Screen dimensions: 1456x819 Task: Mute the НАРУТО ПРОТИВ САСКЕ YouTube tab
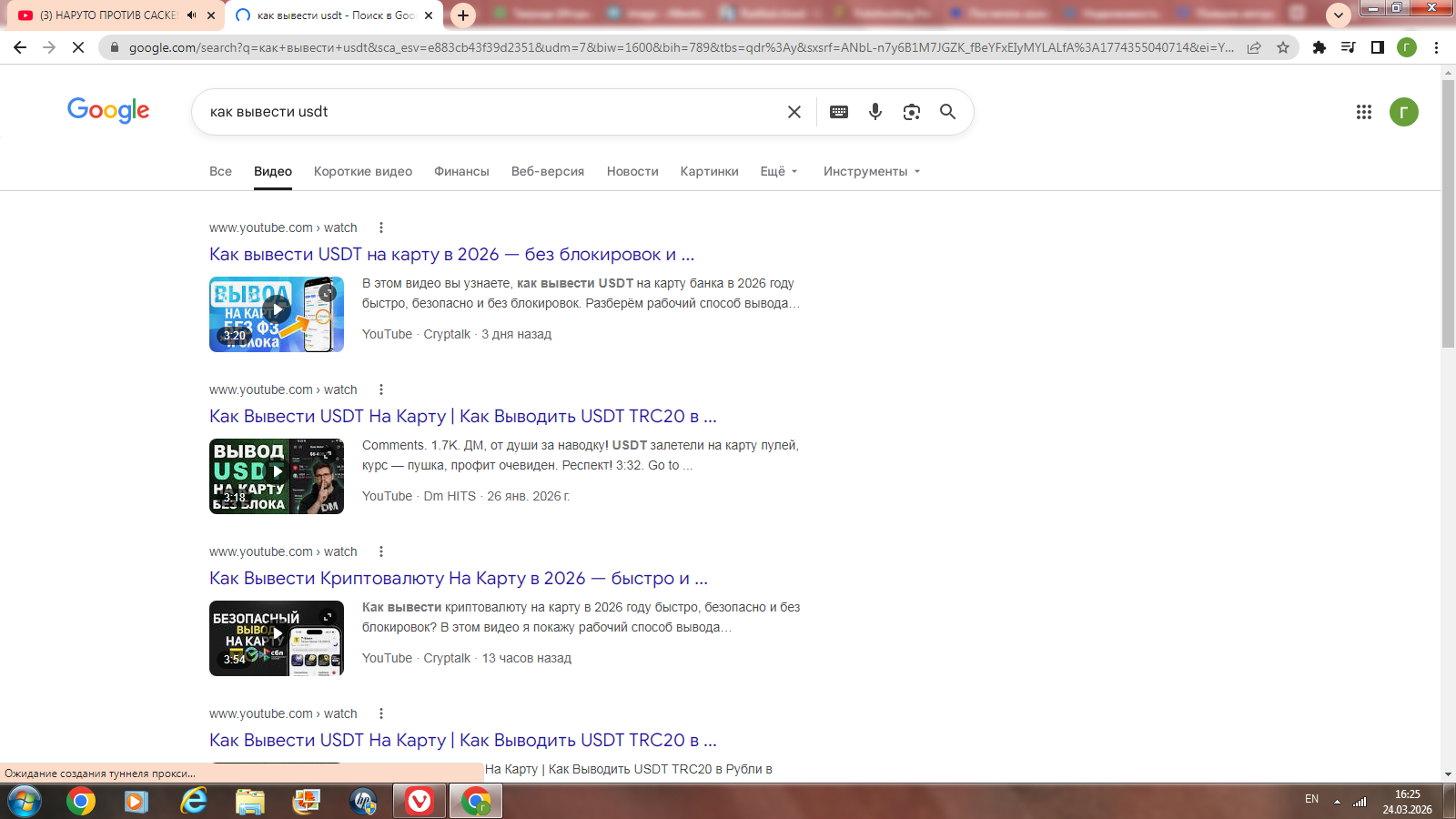pyautogui.click(x=191, y=15)
